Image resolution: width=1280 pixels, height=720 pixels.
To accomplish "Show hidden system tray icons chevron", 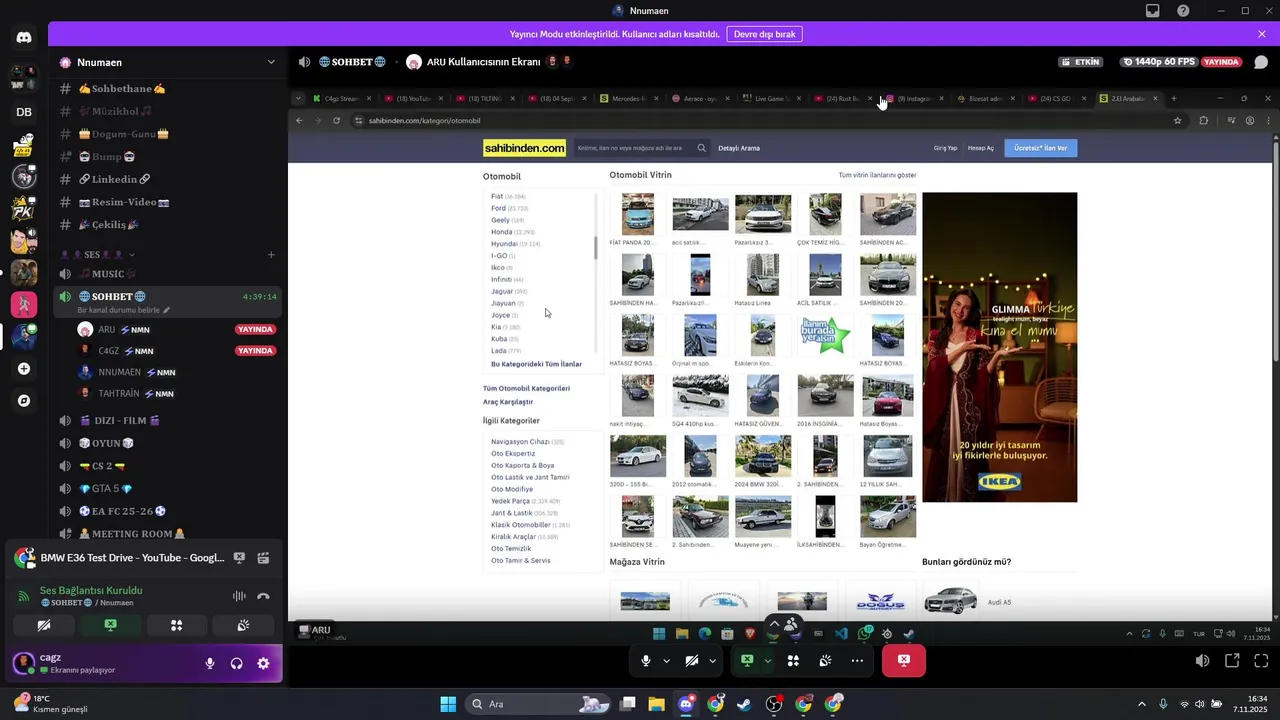I will [x=1142, y=704].
